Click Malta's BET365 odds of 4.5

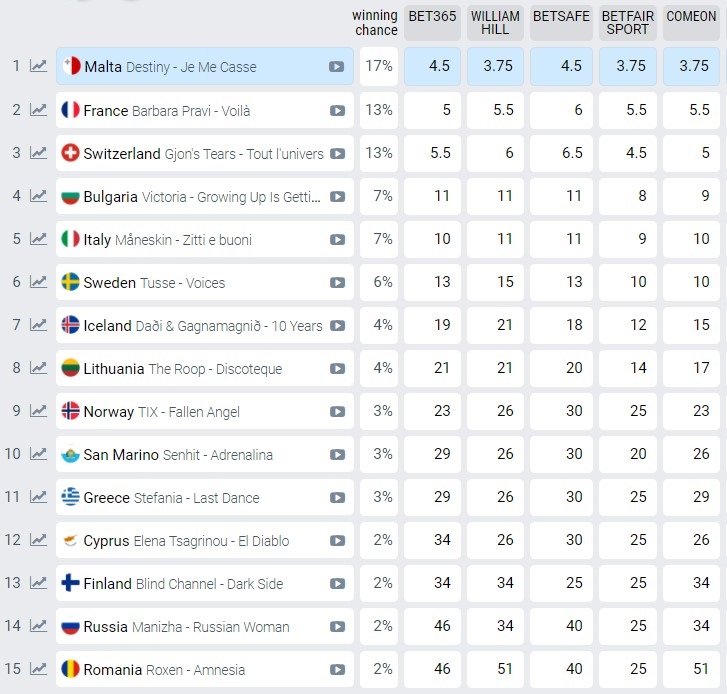tap(432, 66)
